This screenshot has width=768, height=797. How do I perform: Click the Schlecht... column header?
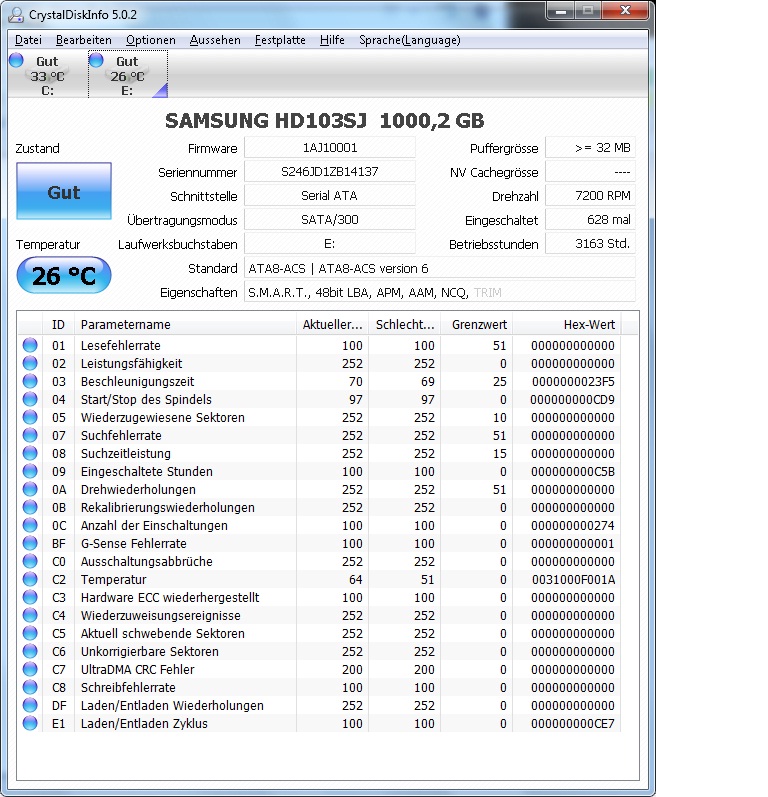[x=405, y=324]
